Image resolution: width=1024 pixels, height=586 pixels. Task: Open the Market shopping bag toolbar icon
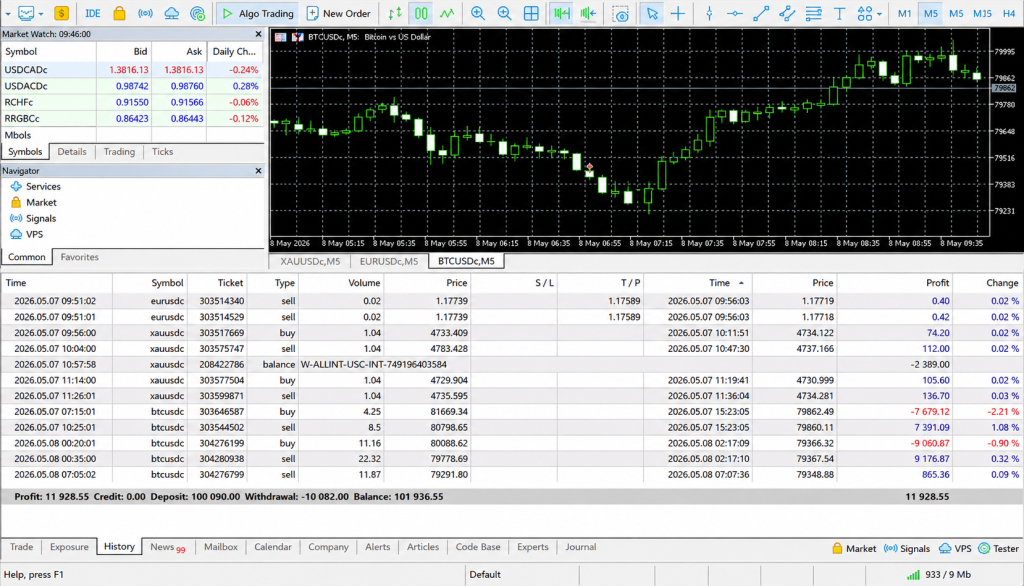click(x=119, y=13)
